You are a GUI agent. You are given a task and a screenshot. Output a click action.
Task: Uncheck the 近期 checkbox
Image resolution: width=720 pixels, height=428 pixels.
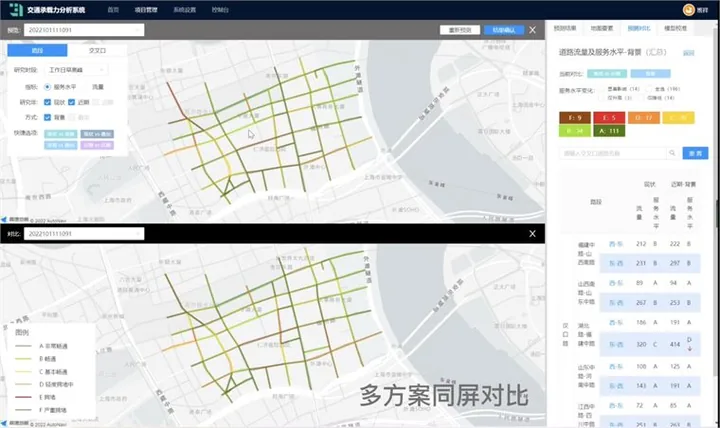click(x=72, y=102)
